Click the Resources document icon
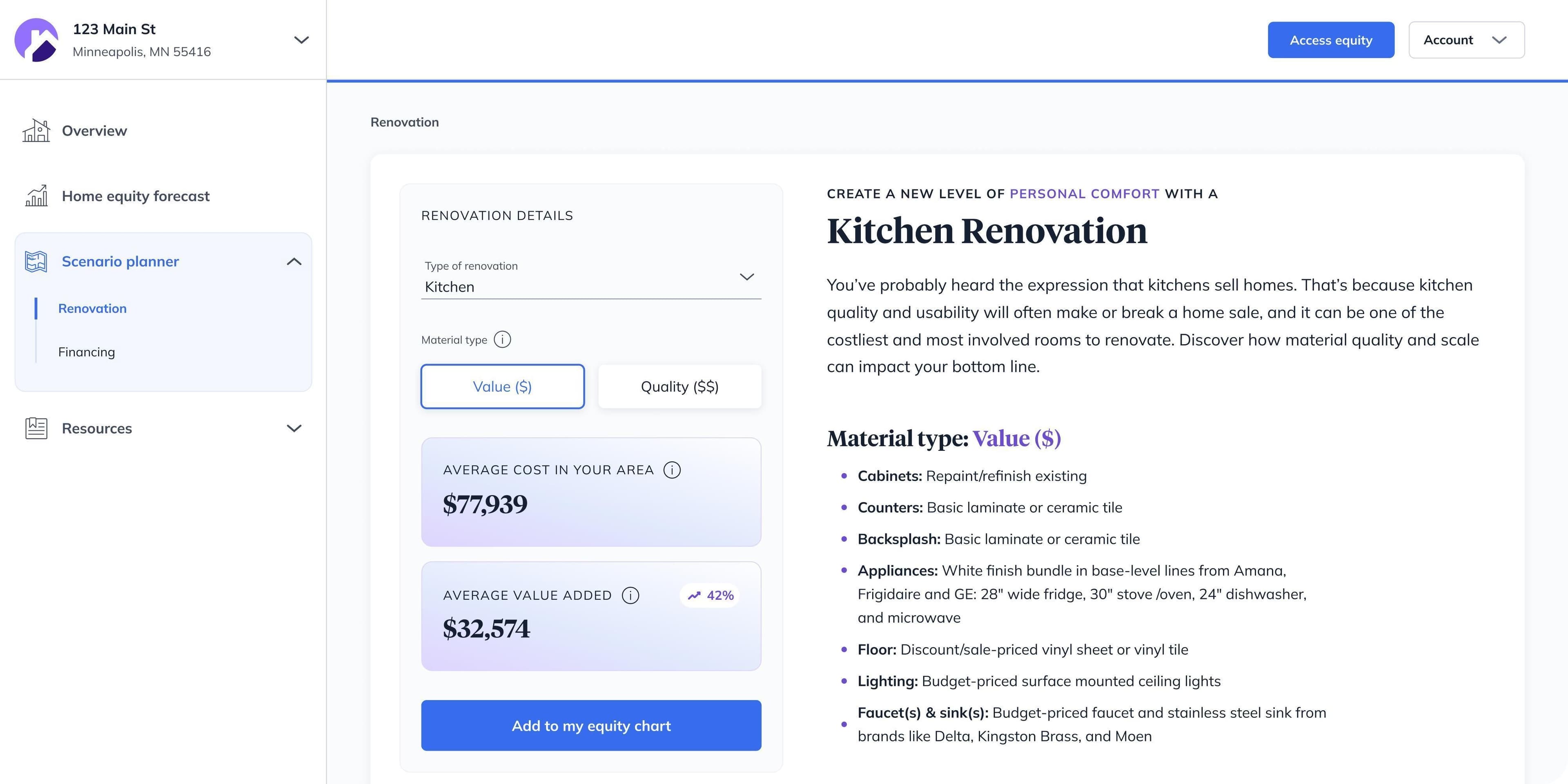This screenshot has width=1568, height=784. point(36,428)
